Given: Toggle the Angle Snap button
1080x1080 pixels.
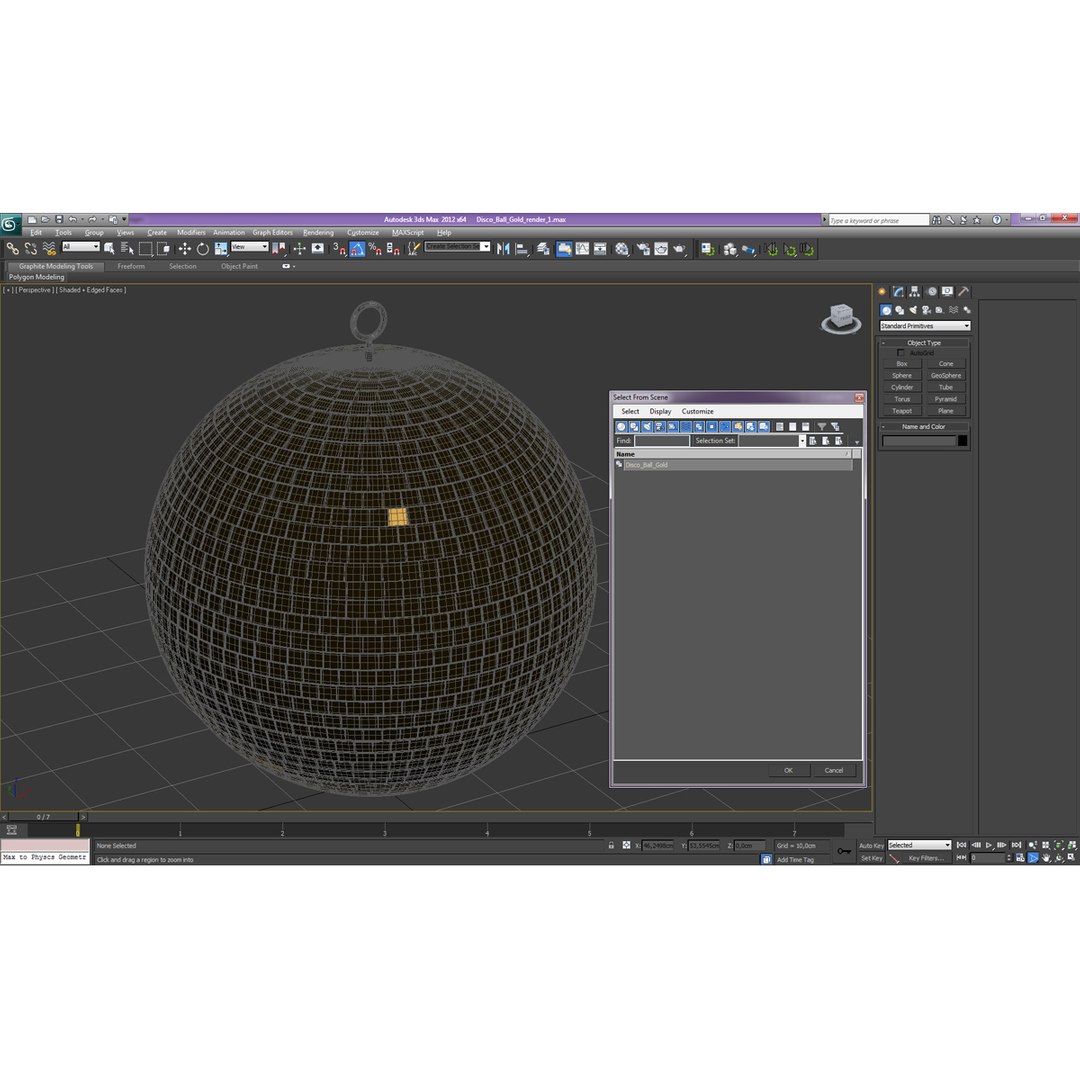Looking at the screenshot, I should pos(357,249).
